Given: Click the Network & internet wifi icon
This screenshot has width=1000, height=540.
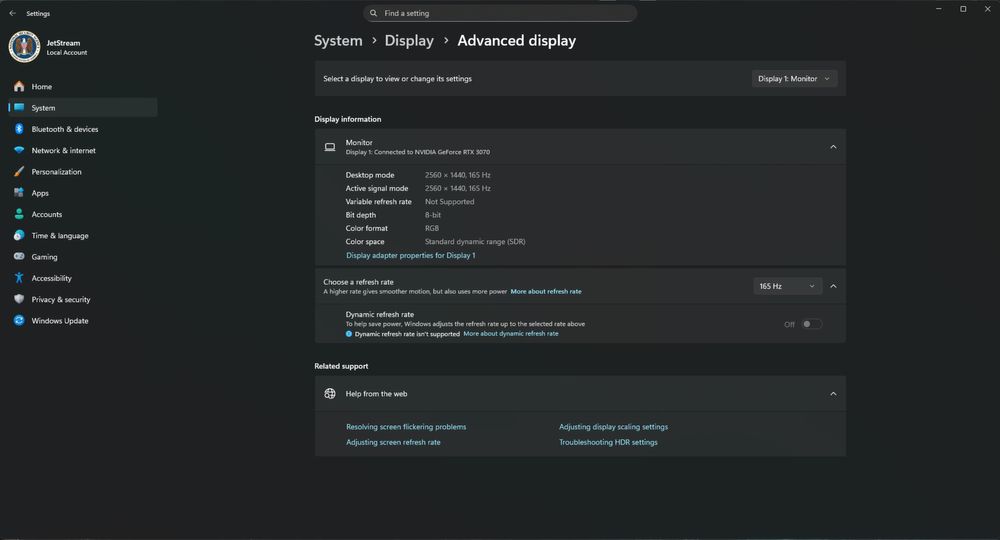Looking at the screenshot, I should 19,150.
